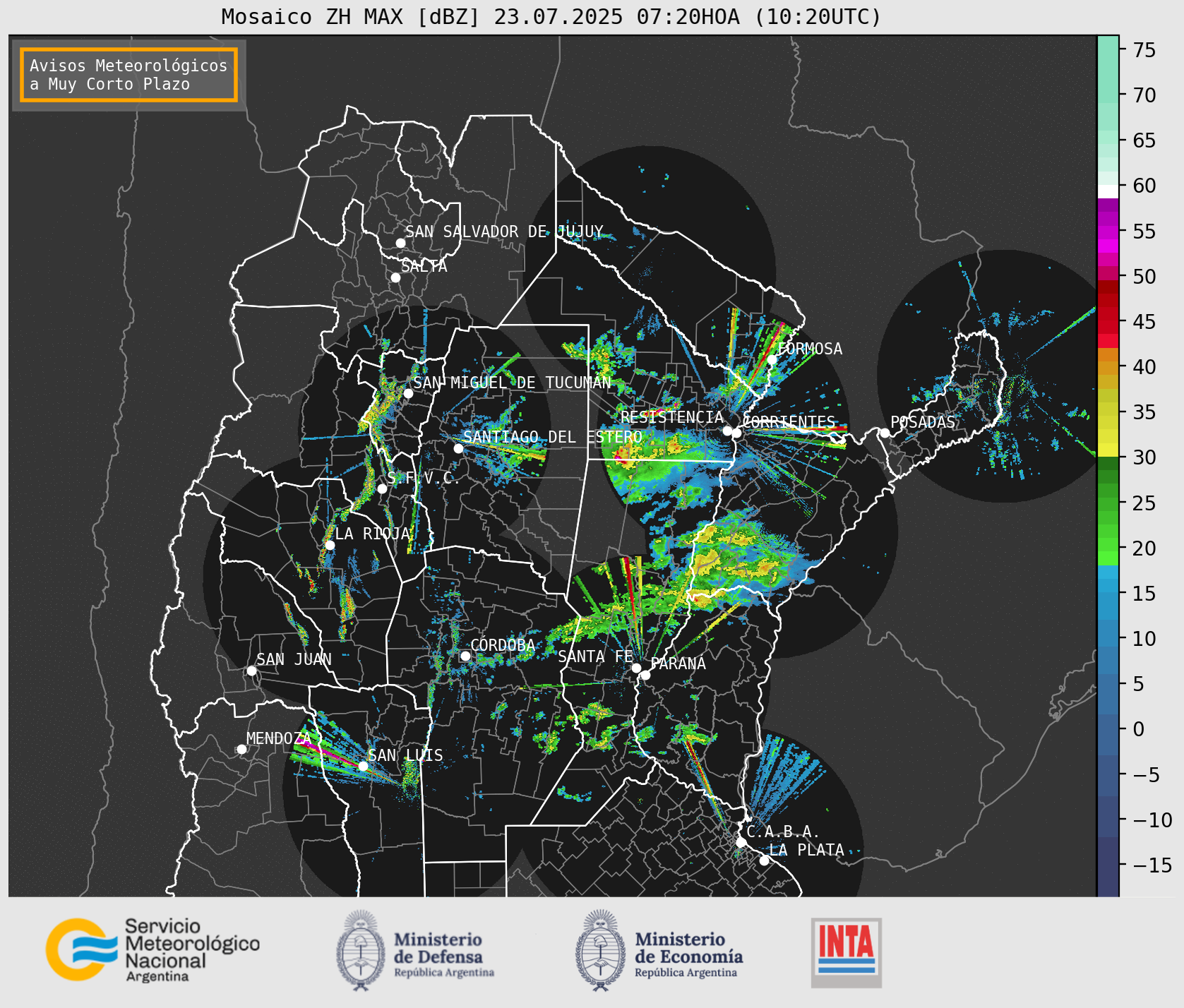Image resolution: width=1184 pixels, height=1008 pixels.
Task: Click the 0 tick label on the scale
Action: [1138, 729]
